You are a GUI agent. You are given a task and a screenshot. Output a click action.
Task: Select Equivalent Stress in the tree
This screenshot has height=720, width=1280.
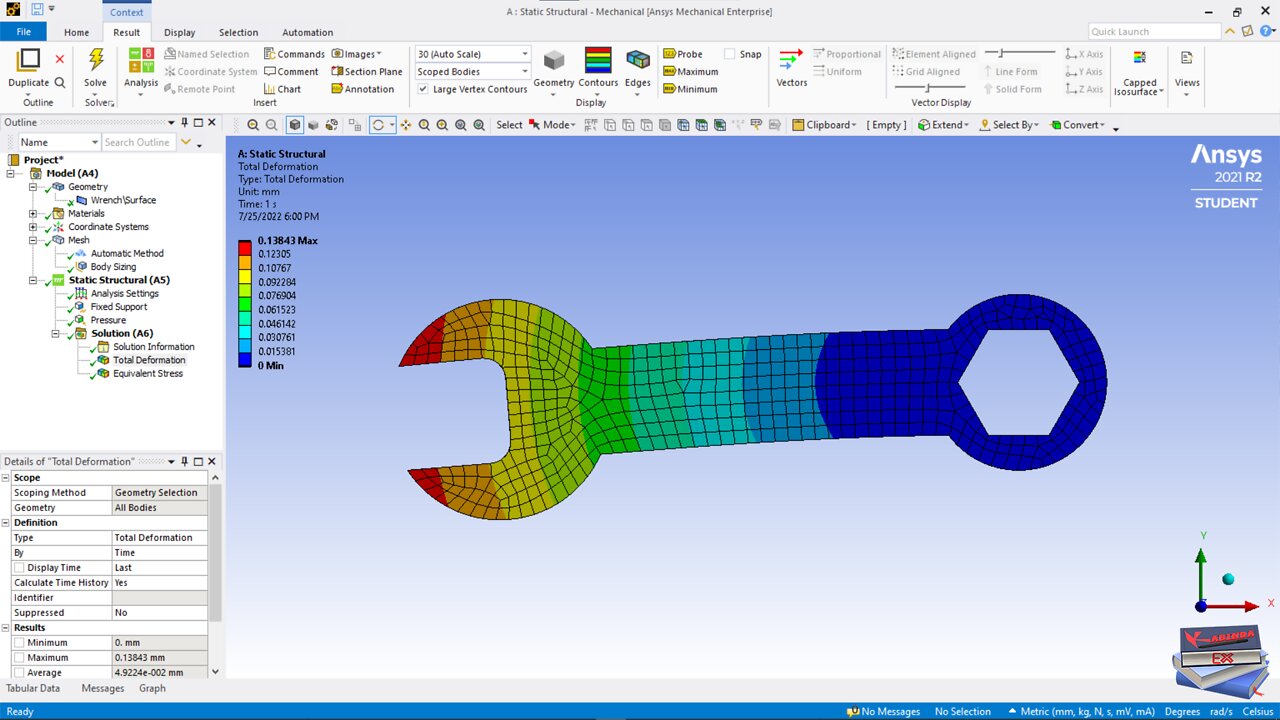click(x=148, y=373)
